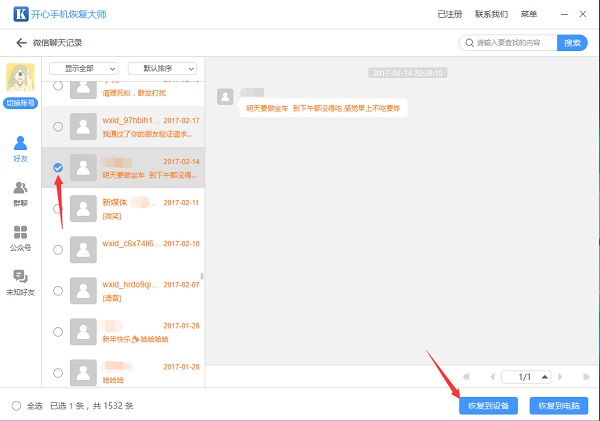Open the 1/1 page selector dropdown
The width and height of the screenshot is (600, 421).
[526, 377]
